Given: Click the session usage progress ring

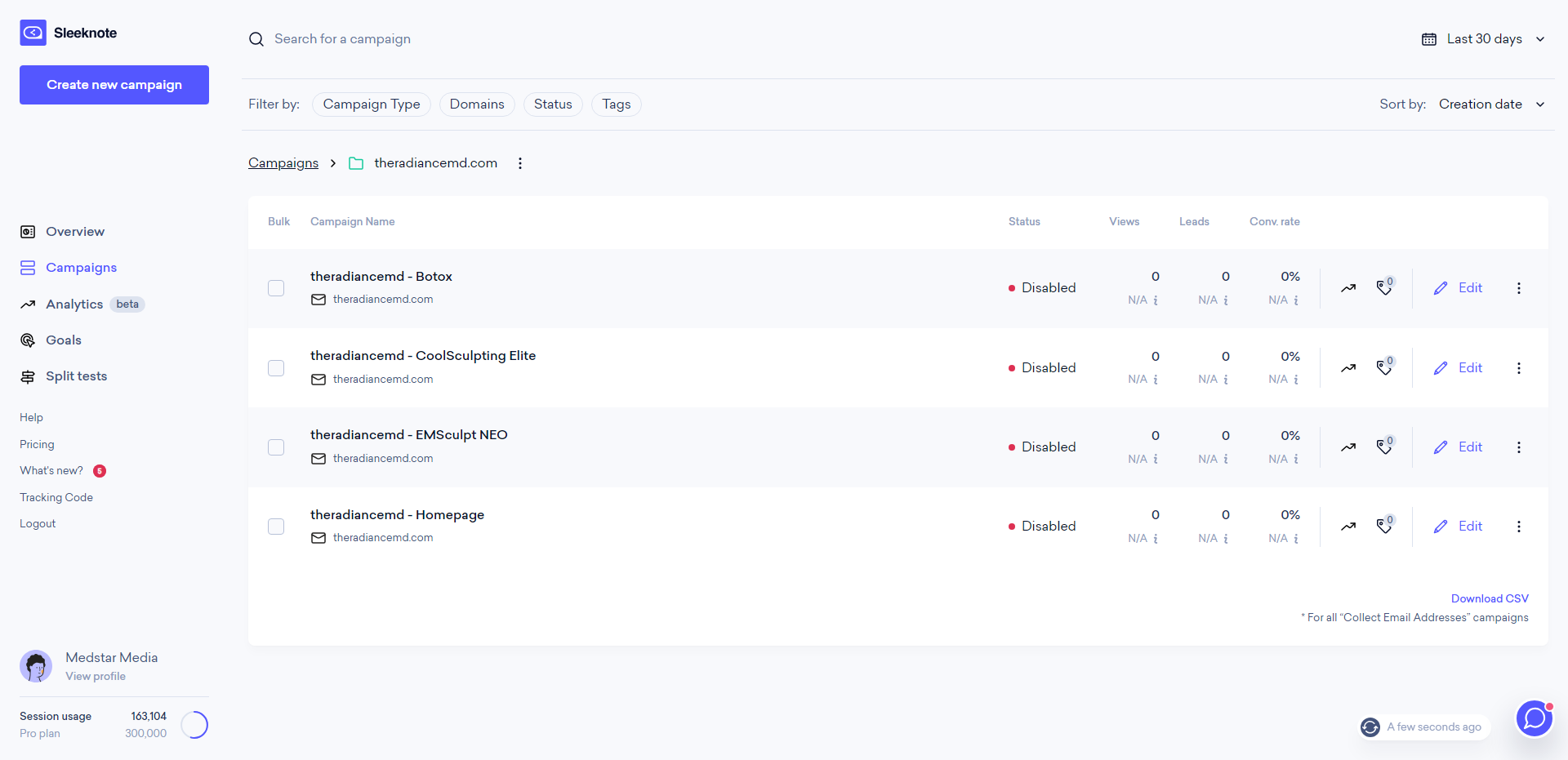Looking at the screenshot, I should (194, 725).
